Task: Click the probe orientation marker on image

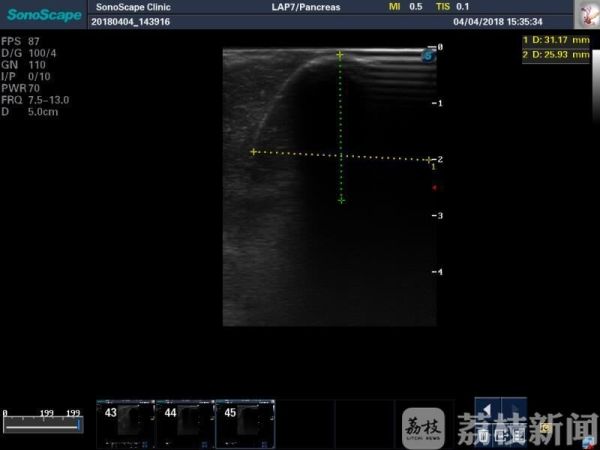Action: click(x=429, y=57)
